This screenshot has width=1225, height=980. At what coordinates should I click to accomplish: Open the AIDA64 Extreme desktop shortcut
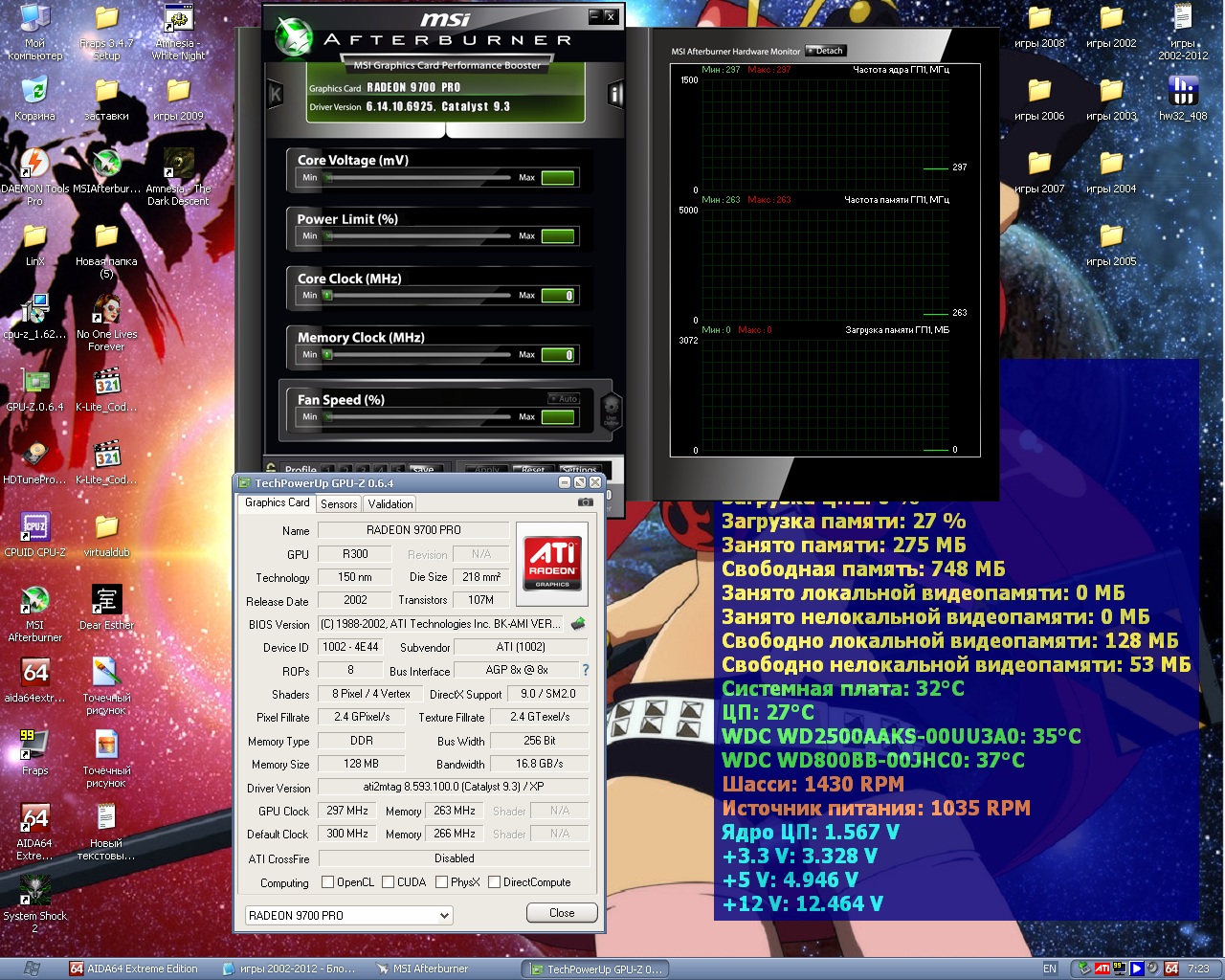click(x=34, y=832)
